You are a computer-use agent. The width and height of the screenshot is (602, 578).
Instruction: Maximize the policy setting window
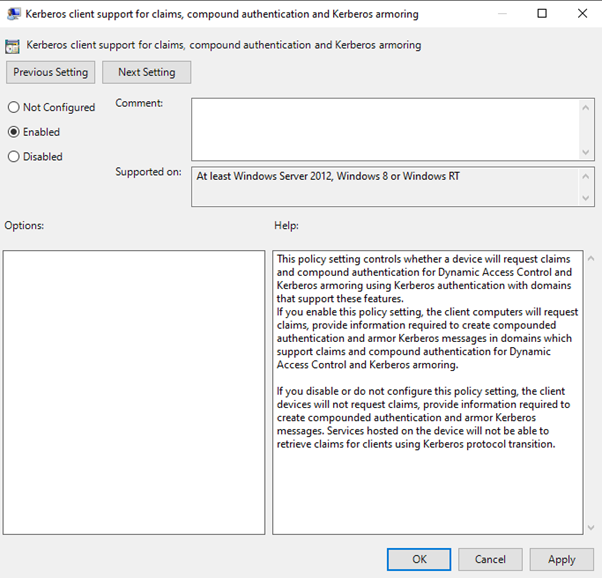[542, 13]
